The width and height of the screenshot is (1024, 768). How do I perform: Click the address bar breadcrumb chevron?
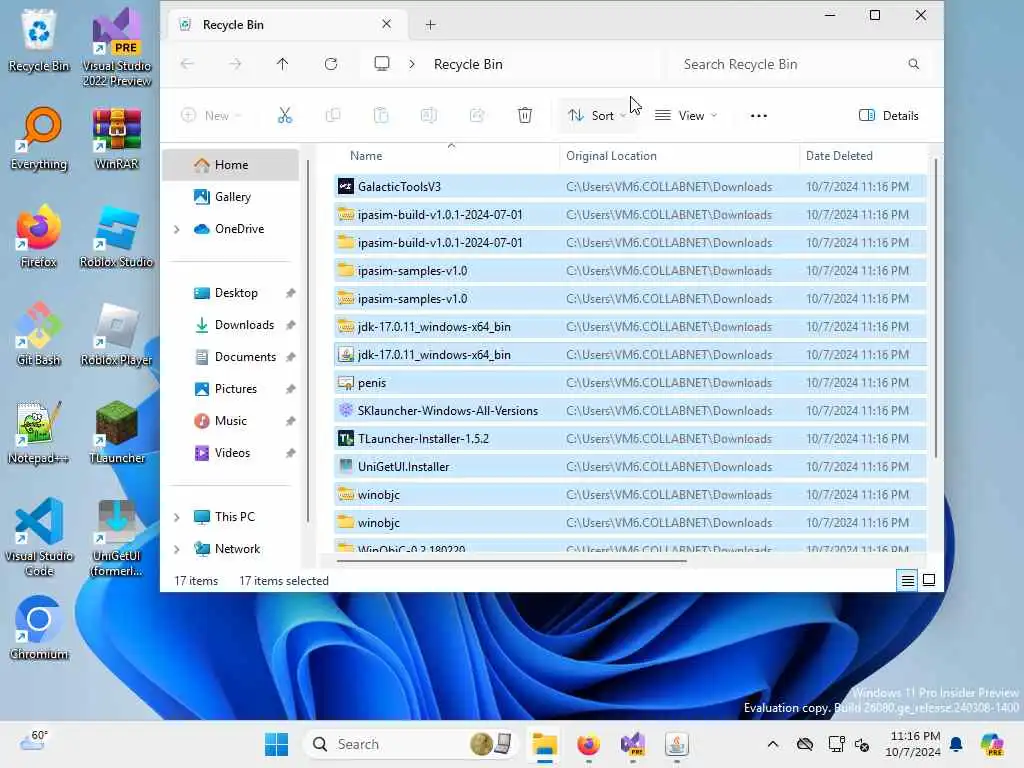(x=412, y=64)
